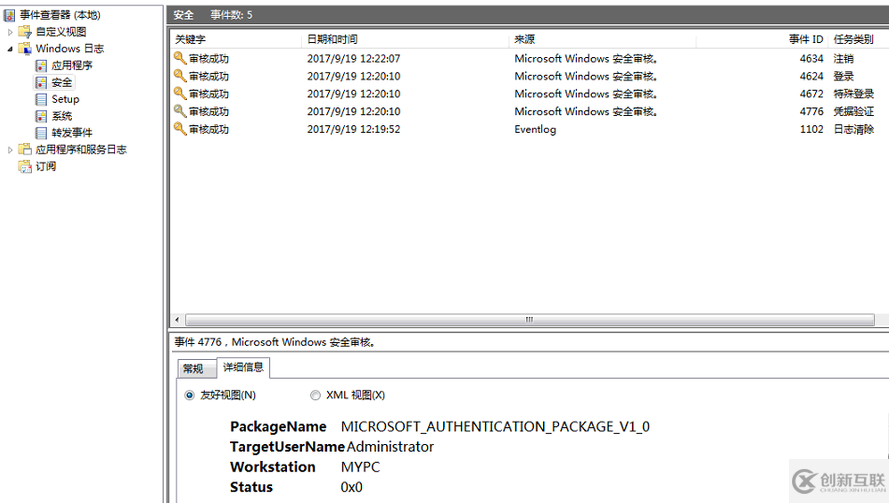The width and height of the screenshot is (889, 503).
Task: Expand the 应用程序和服务日志 node
Action: tap(10, 150)
